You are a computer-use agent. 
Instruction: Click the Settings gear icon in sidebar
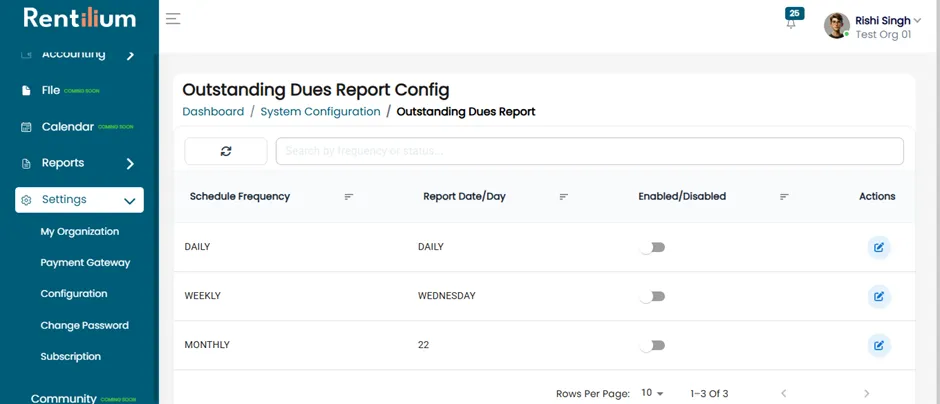pos(26,200)
